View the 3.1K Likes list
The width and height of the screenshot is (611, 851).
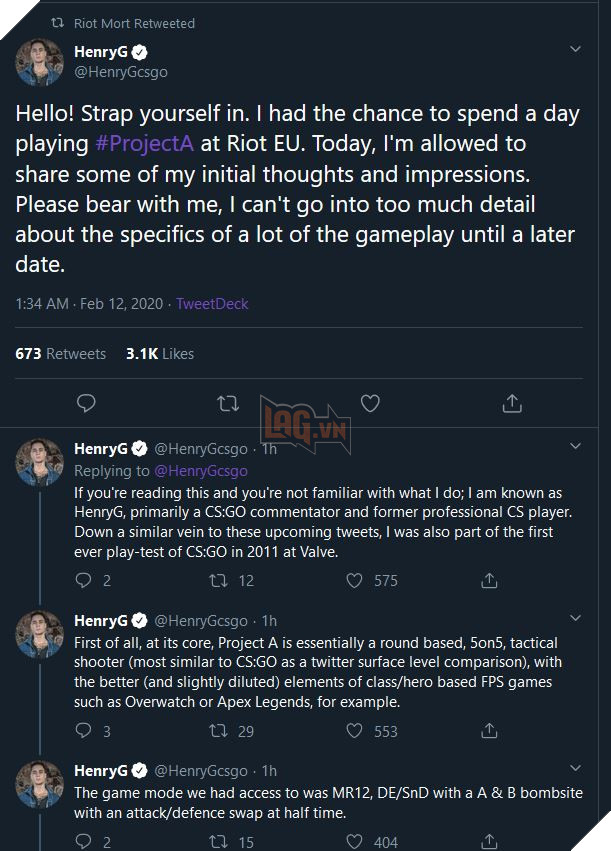tap(160, 353)
